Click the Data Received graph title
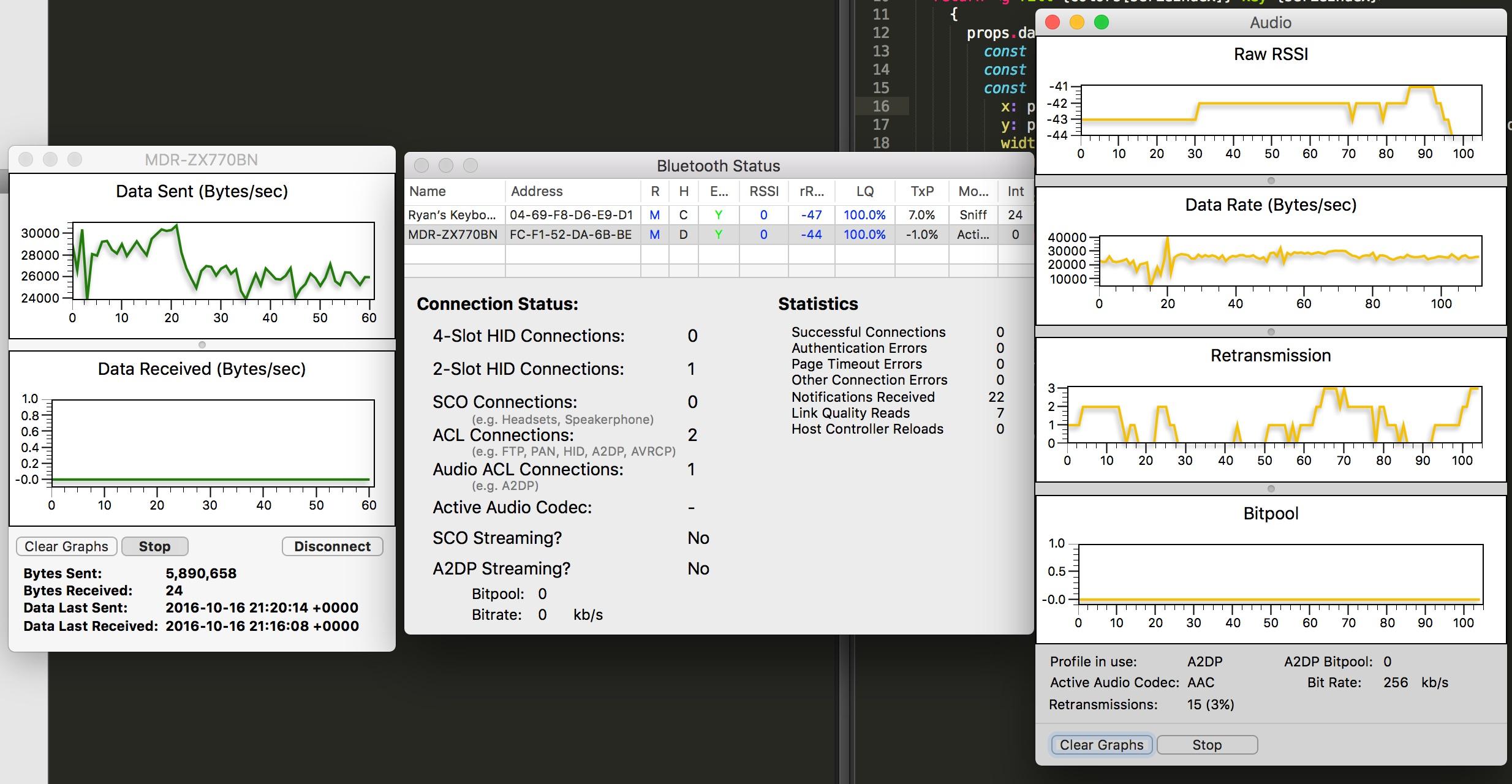 coord(202,369)
